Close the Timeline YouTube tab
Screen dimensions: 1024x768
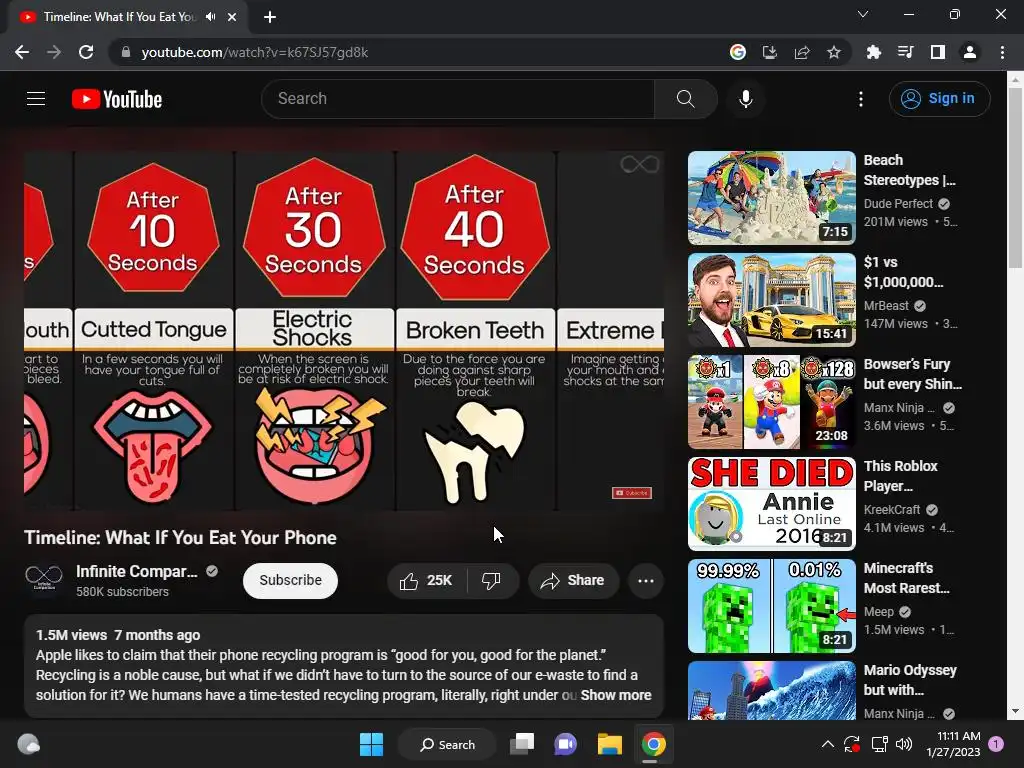(x=232, y=17)
